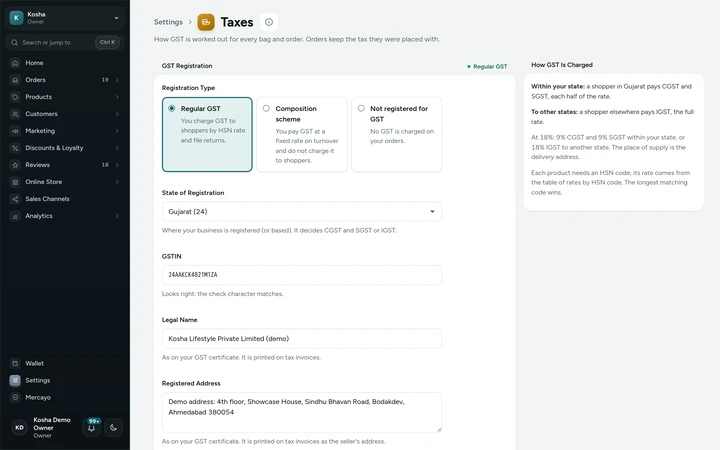
Task: Select Regular GST registration type
Action: point(207,134)
